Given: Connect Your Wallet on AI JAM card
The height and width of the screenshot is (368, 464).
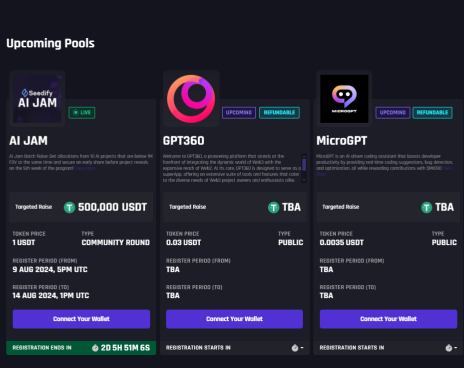Looking at the screenshot, I should point(81,319).
